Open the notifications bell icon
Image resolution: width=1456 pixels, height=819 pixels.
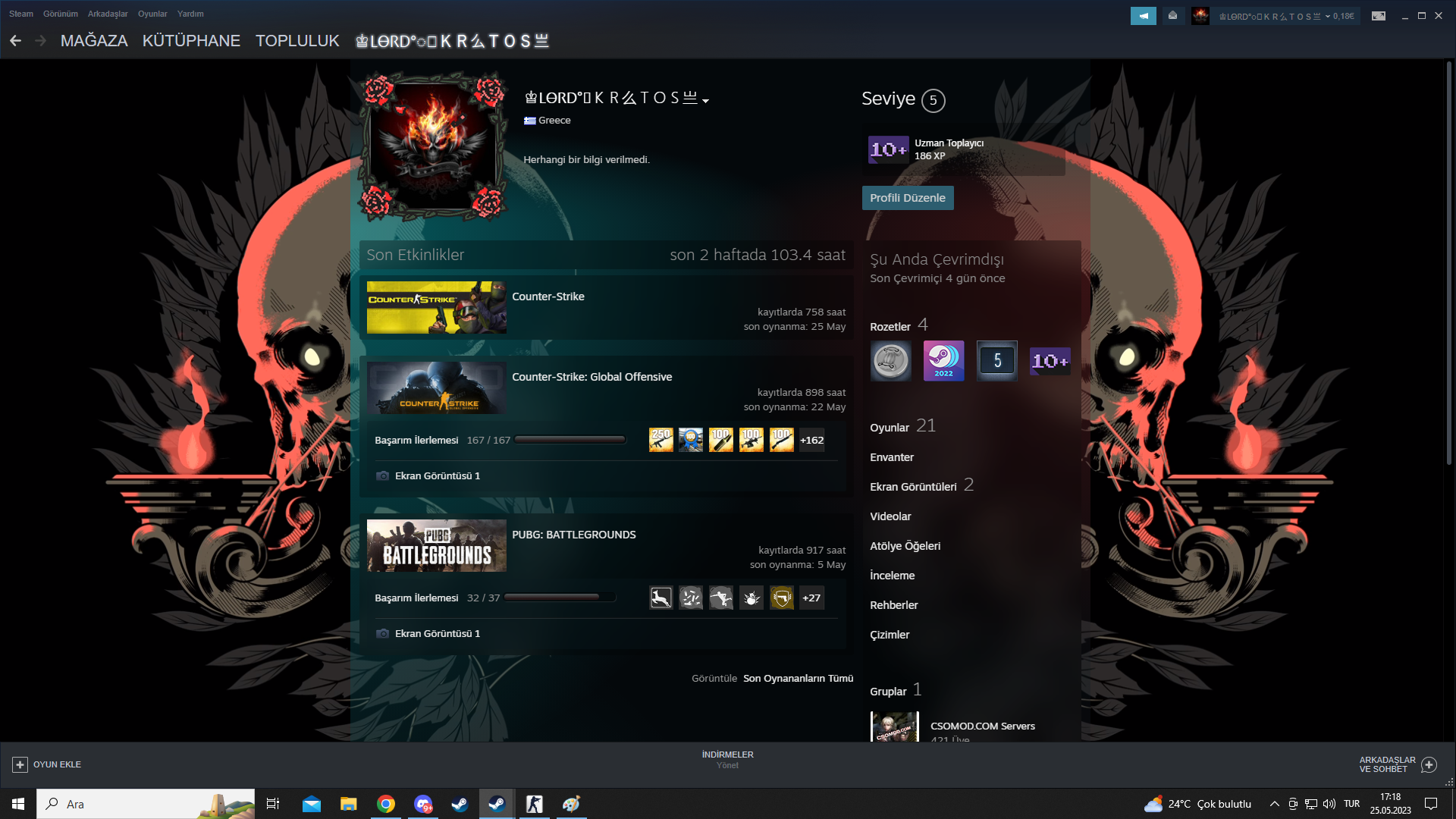(x=1172, y=16)
